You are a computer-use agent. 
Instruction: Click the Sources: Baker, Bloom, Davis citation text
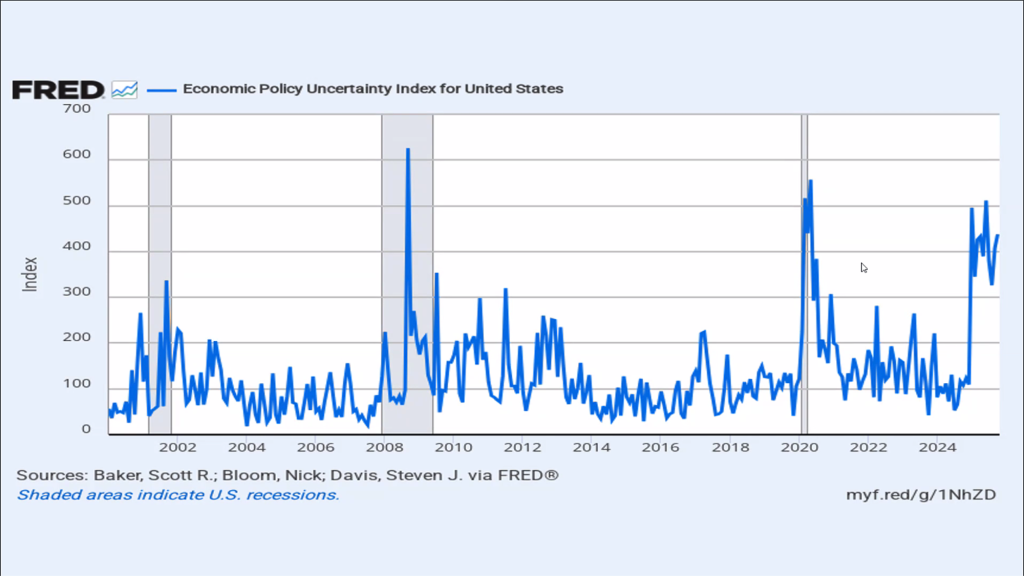(287, 475)
